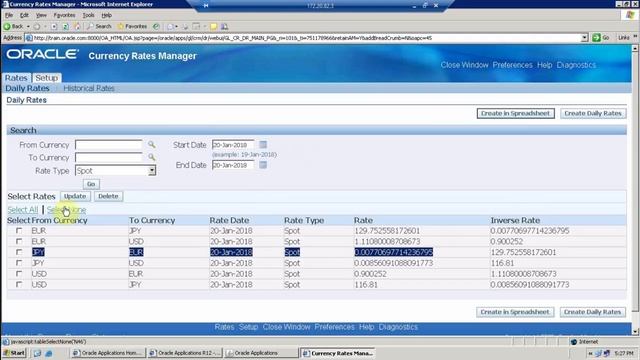Click bottom Create Daily Rates button
The image size is (640, 360).
click(x=593, y=312)
